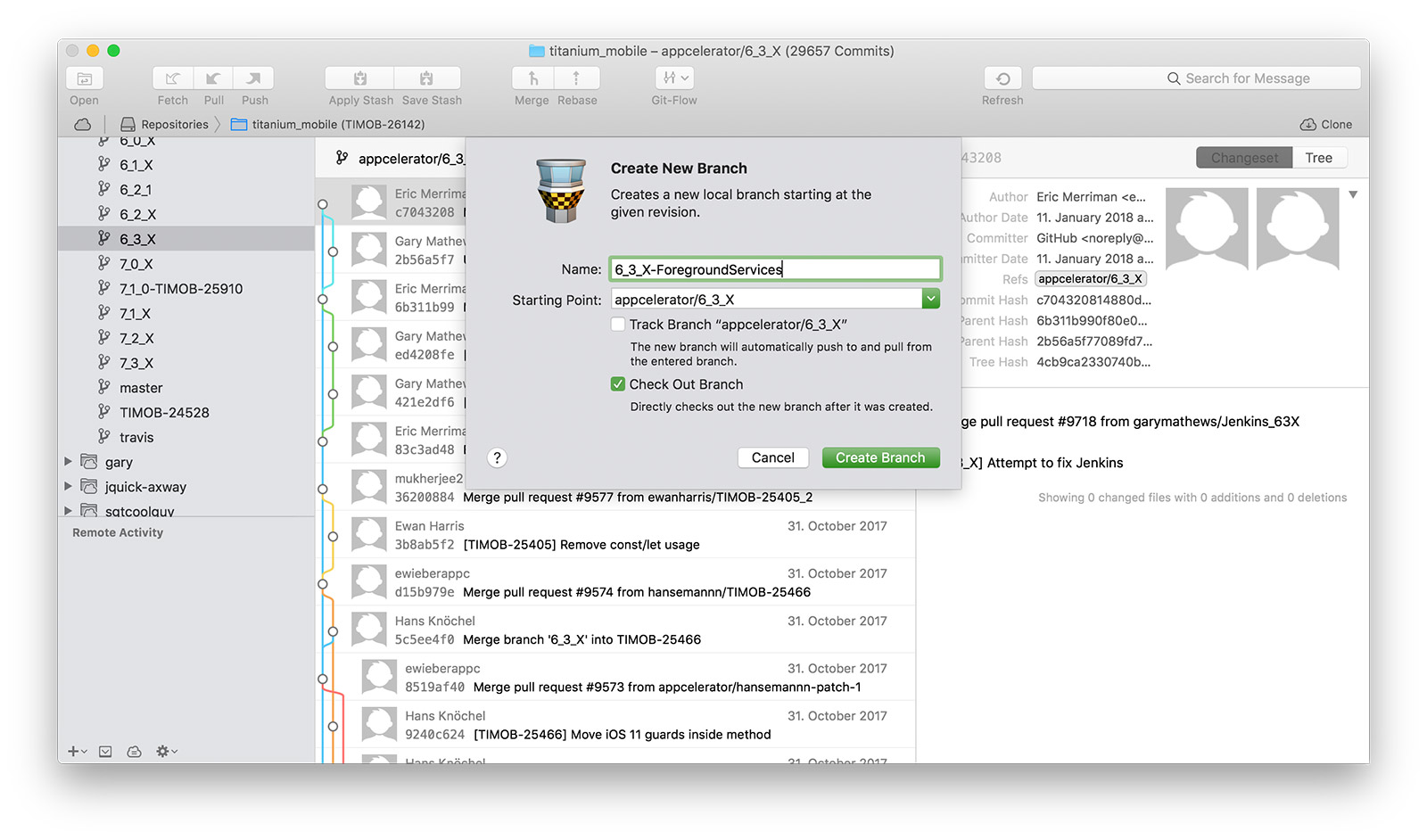Click the second committer avatar thumbnail
1427x840 pixels.
(x=1298, y=228)
